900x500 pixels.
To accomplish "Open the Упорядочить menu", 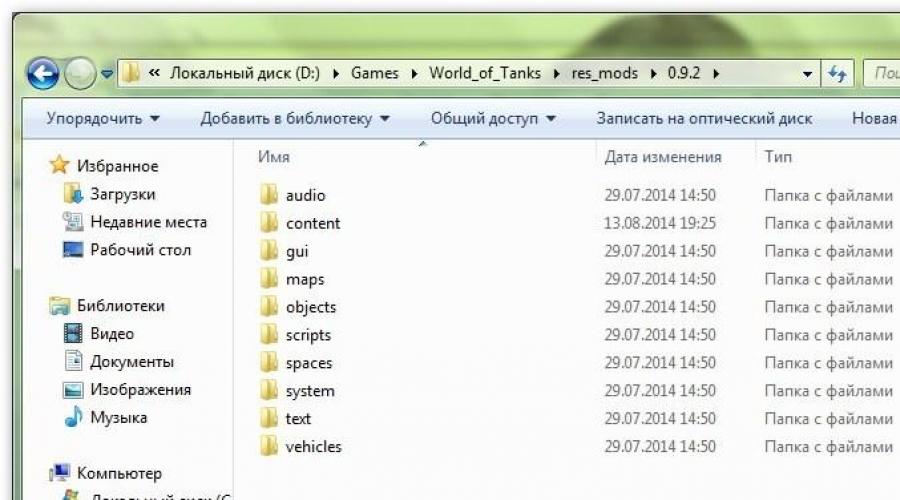I will pos(103,119).
